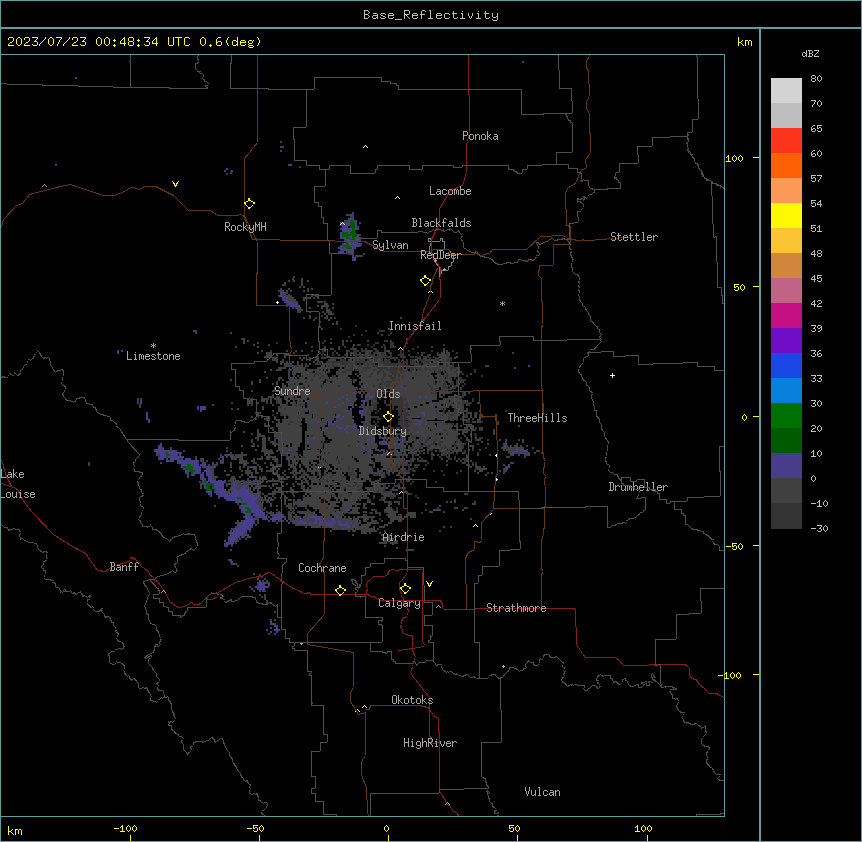
Task: Click the Limestone label
Action: (153, 356)
